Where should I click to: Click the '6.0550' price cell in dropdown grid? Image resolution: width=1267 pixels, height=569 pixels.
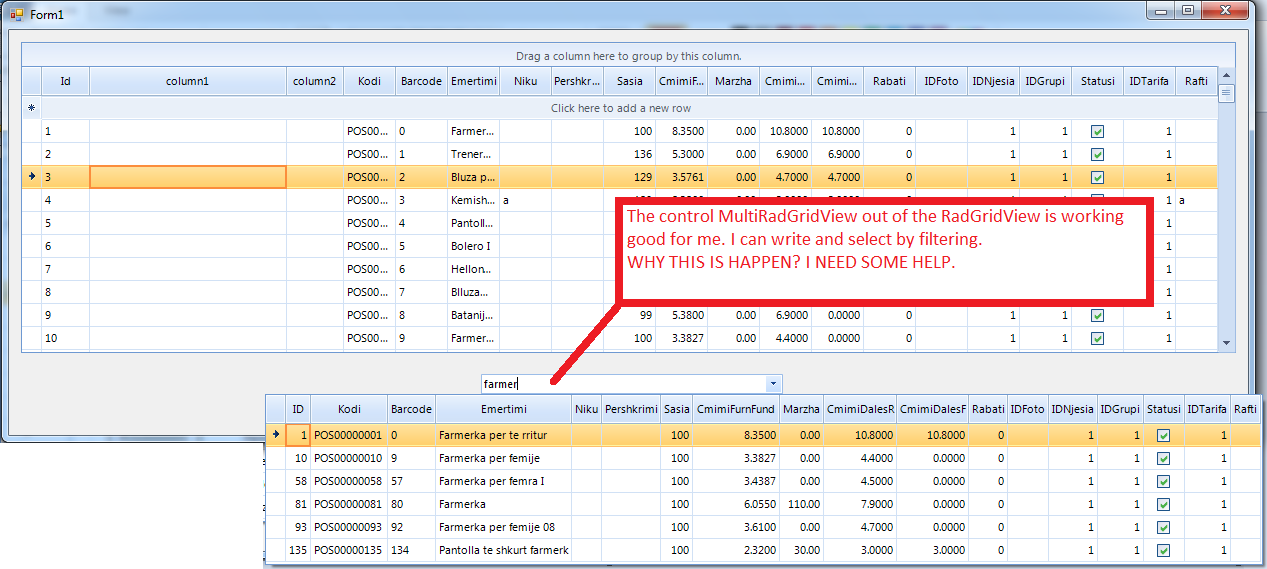coord(735,504)
